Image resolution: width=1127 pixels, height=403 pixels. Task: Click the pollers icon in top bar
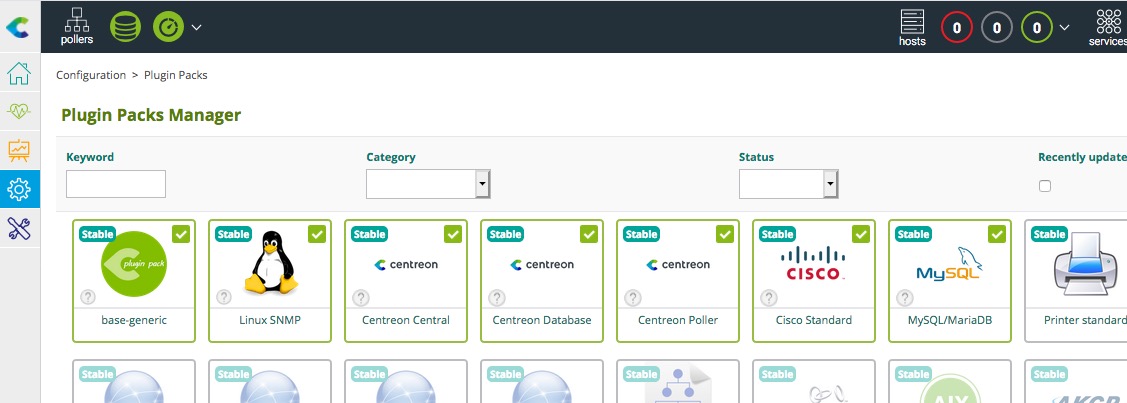tap(77, 26)
